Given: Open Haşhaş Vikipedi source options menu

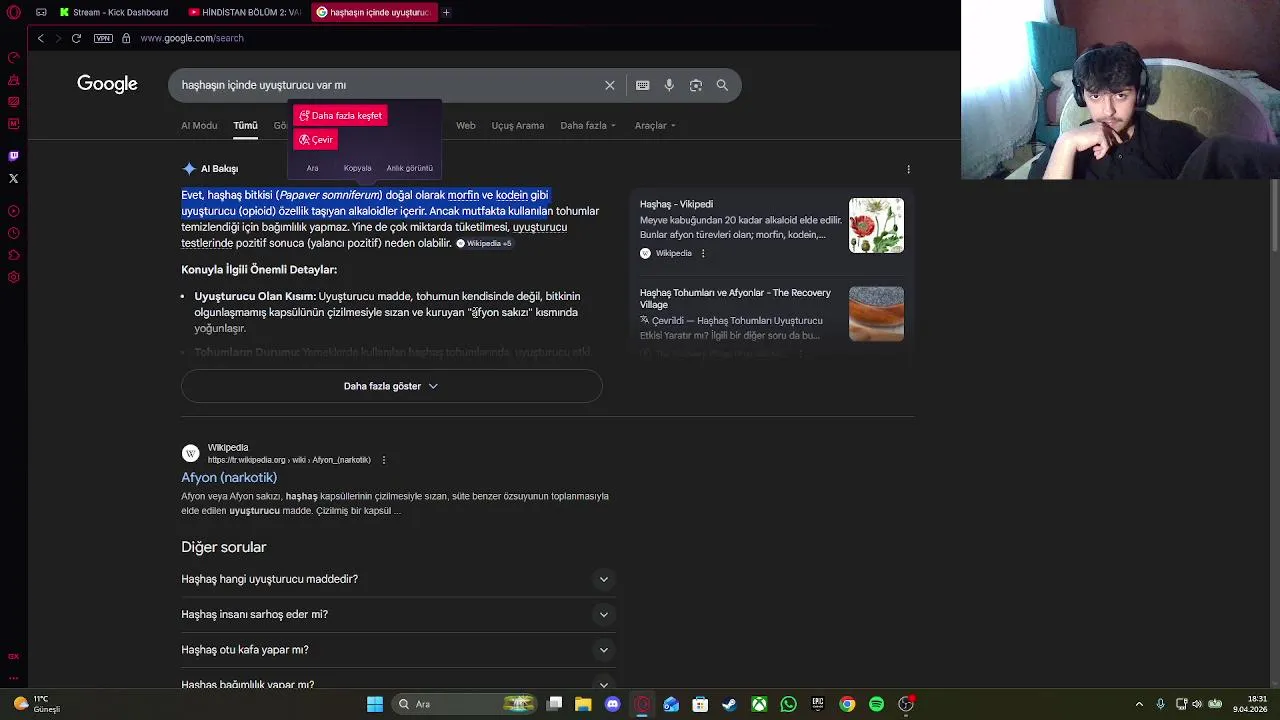Looking at the screenshot, I should click(703, 253).
